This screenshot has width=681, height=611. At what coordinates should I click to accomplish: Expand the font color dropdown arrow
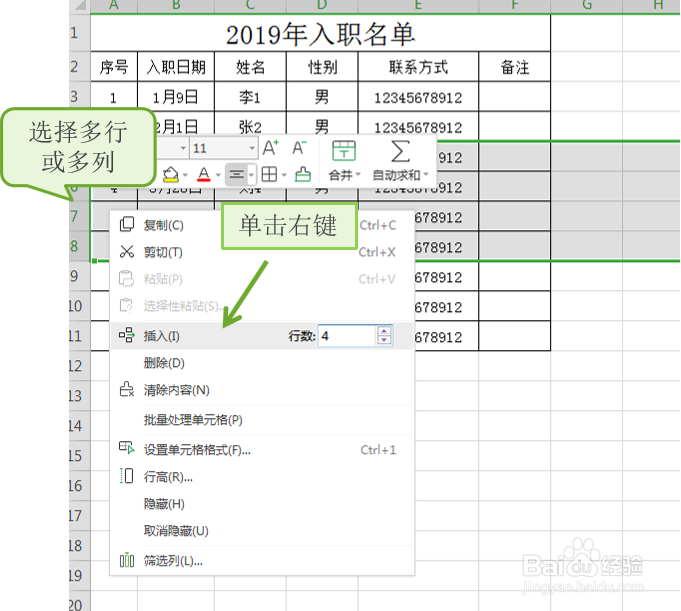[218, 175]
